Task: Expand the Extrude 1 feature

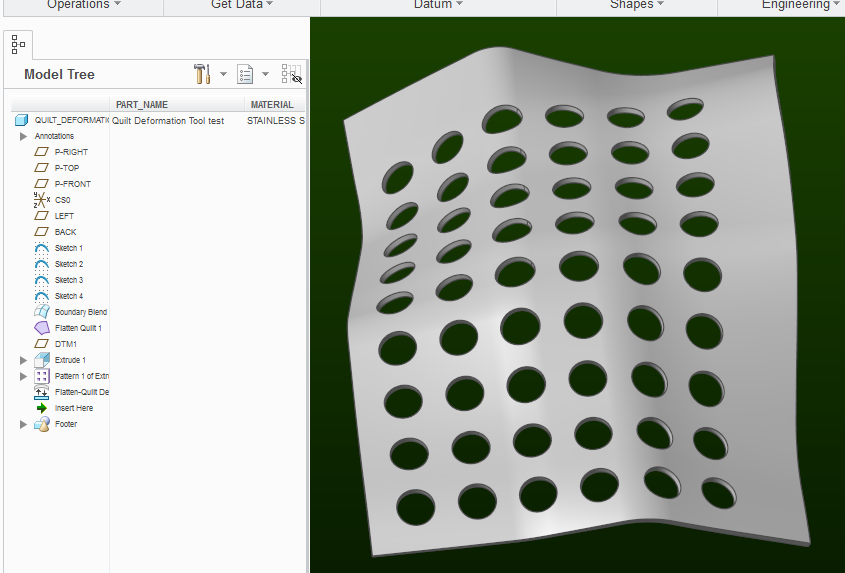Action: click(x=23, y=360)
